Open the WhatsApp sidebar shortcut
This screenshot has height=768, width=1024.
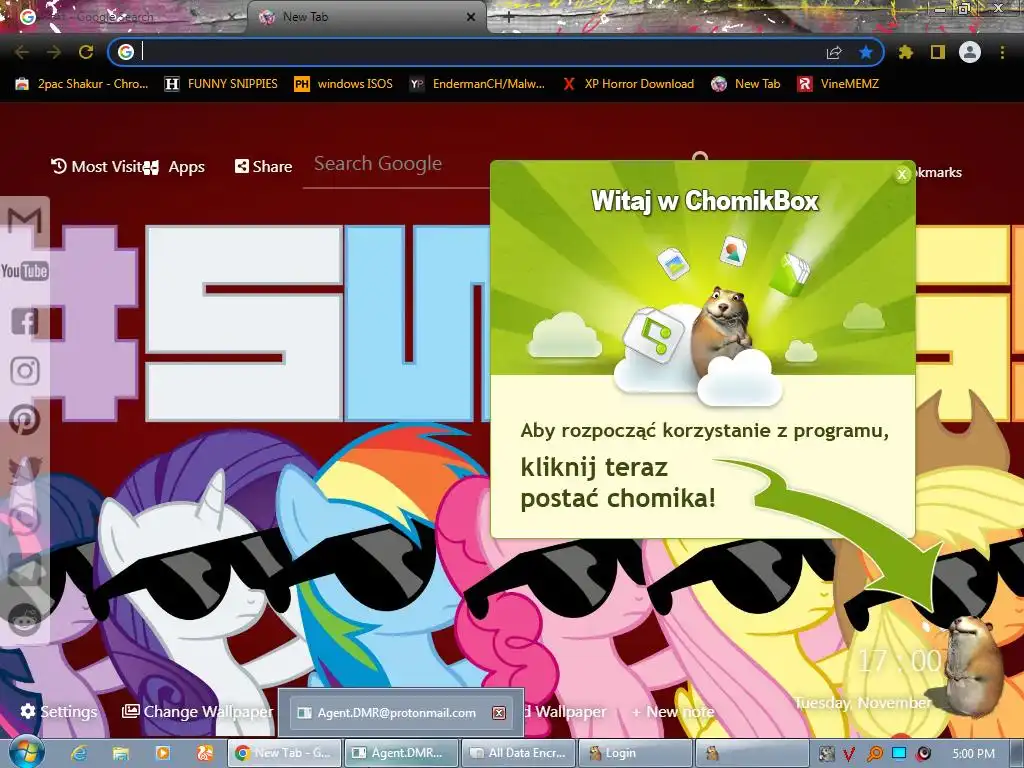pos(25,519)
